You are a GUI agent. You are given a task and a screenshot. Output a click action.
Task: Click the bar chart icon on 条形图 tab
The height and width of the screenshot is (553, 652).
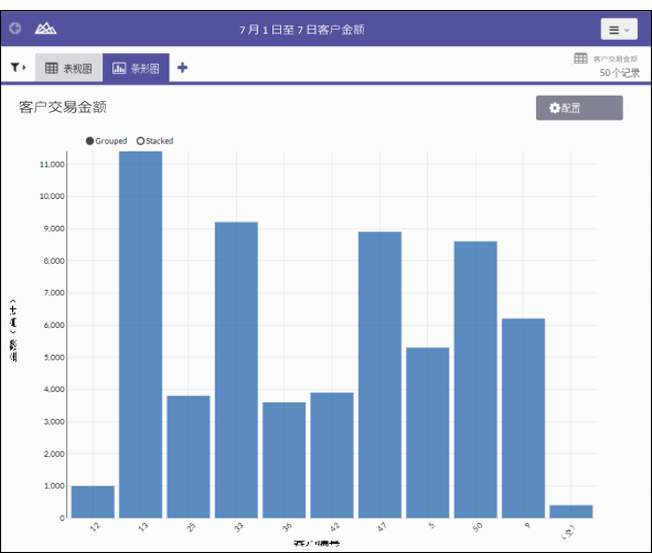(x=119, y=68)
